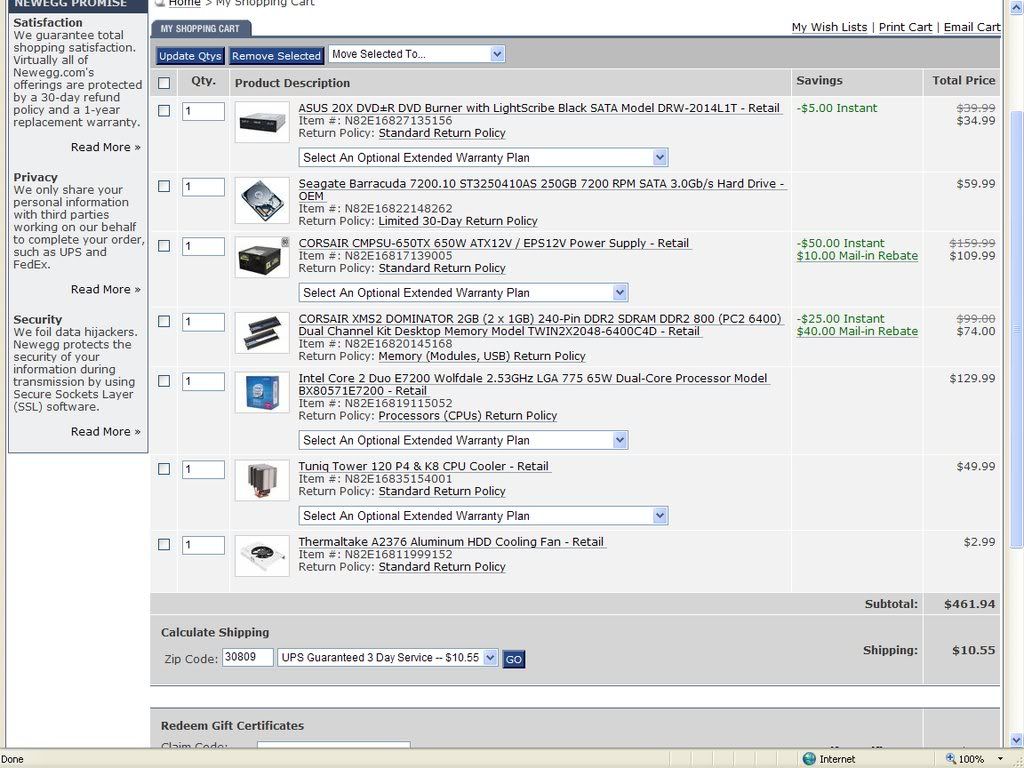Open My Wish Lists link
This screenshot has height=768, width=1024.
(x=829, y=27)
